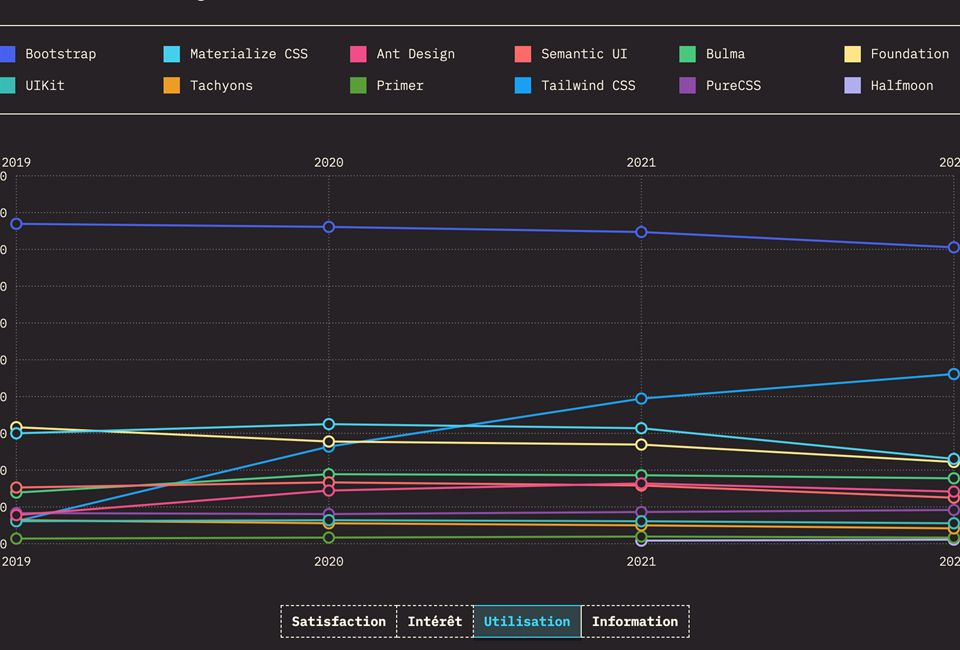Pick the Primer dark green legend swatch

click(x=358, y=86)
